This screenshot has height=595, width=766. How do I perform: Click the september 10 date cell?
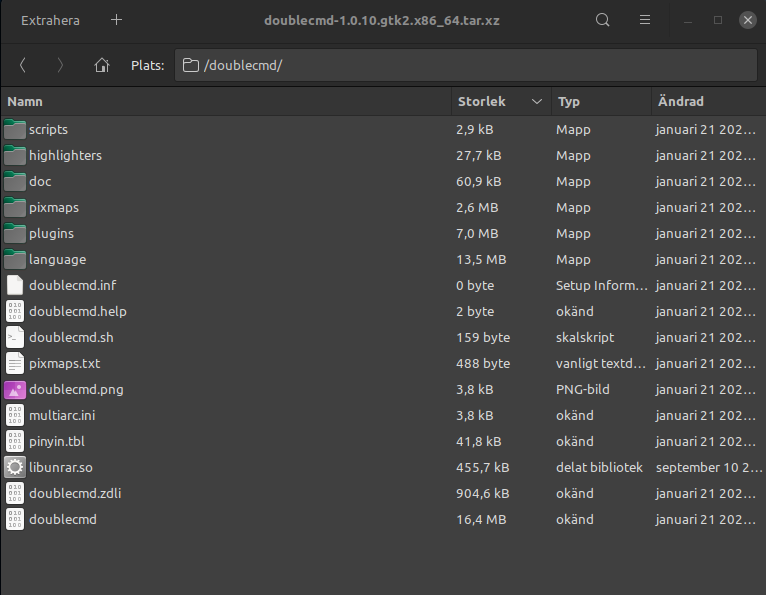709,468
